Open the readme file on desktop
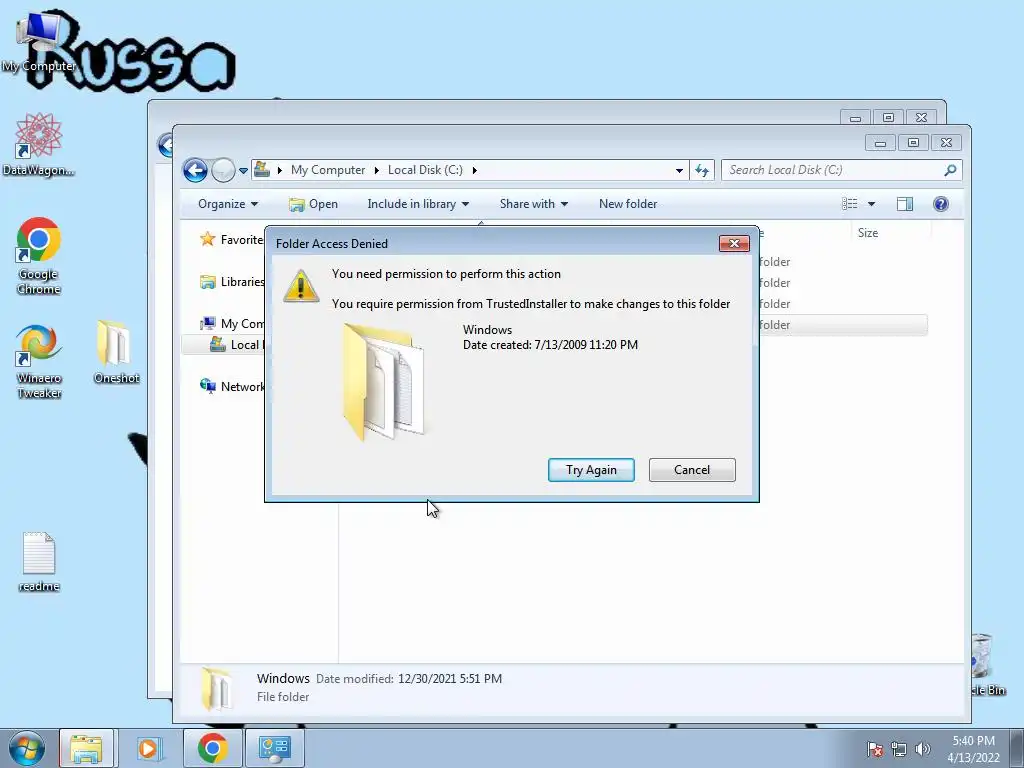The height and width of the screenshot is (768, 1024). [39, 562]
